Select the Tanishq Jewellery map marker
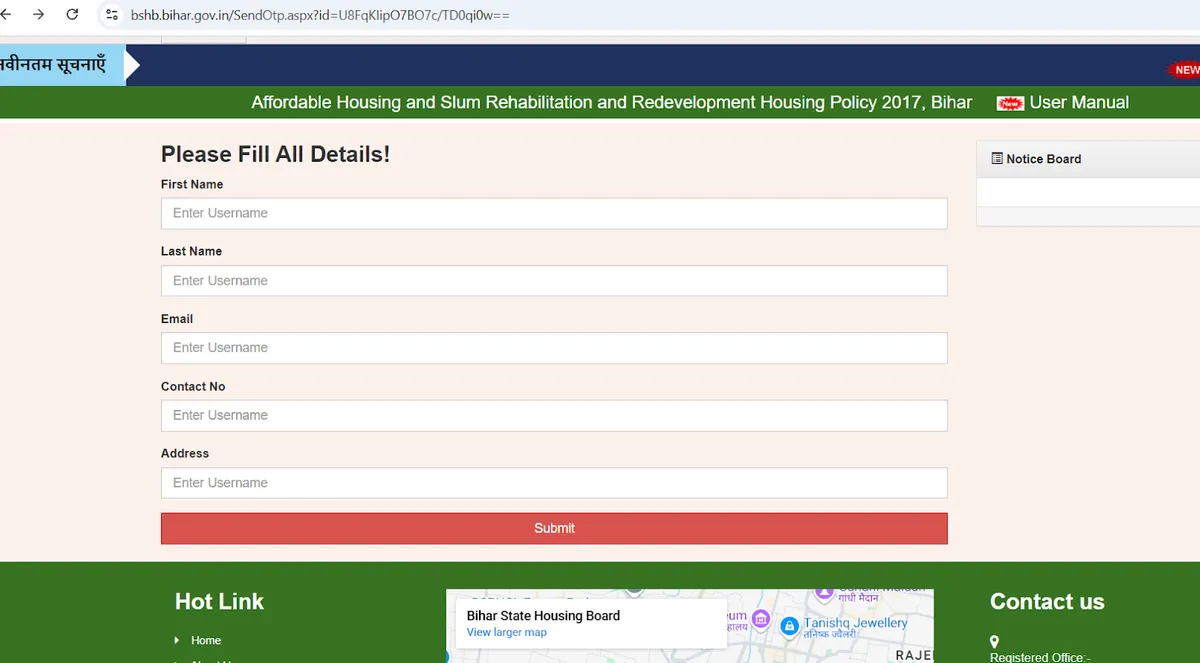 click(789, 625)
